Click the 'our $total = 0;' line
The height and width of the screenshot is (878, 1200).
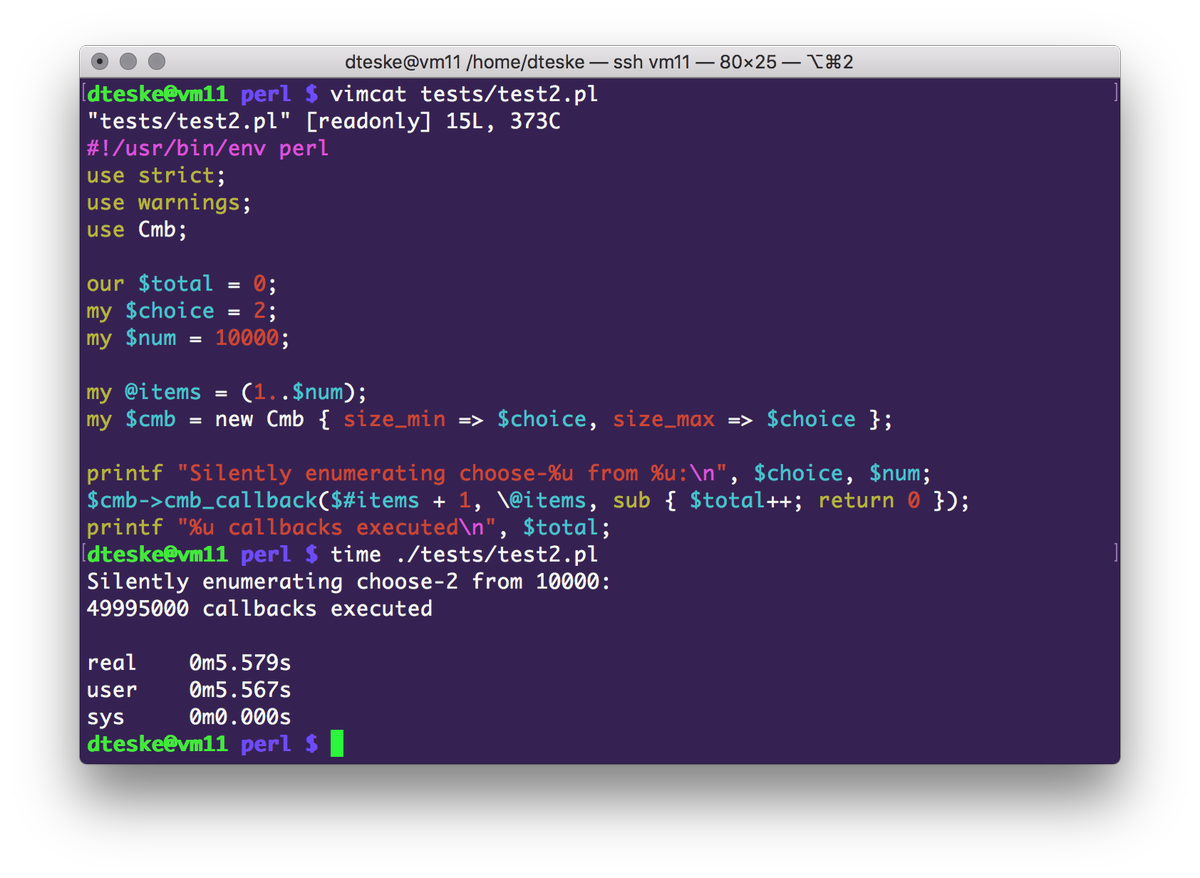click(182, 284)
